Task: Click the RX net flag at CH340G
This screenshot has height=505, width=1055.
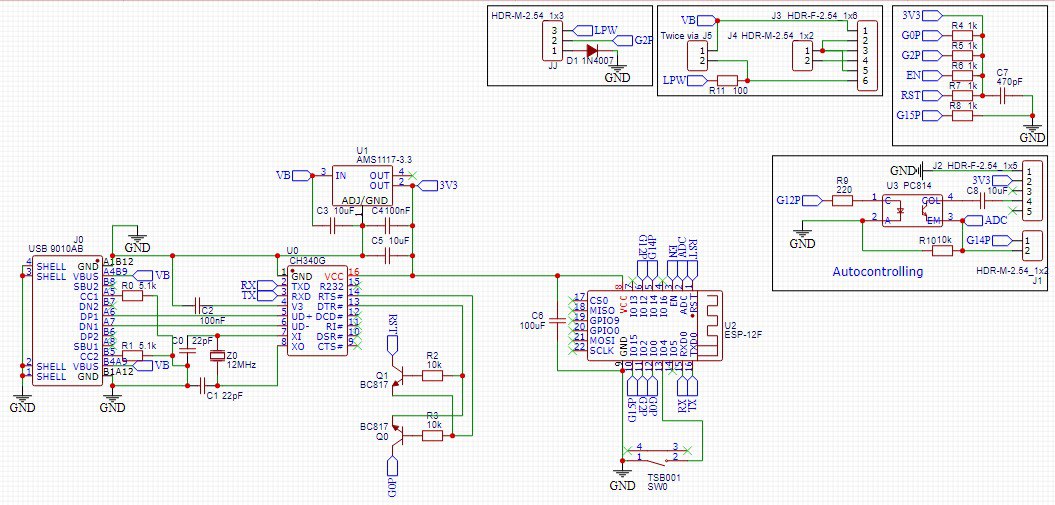Action: [258, 286]
